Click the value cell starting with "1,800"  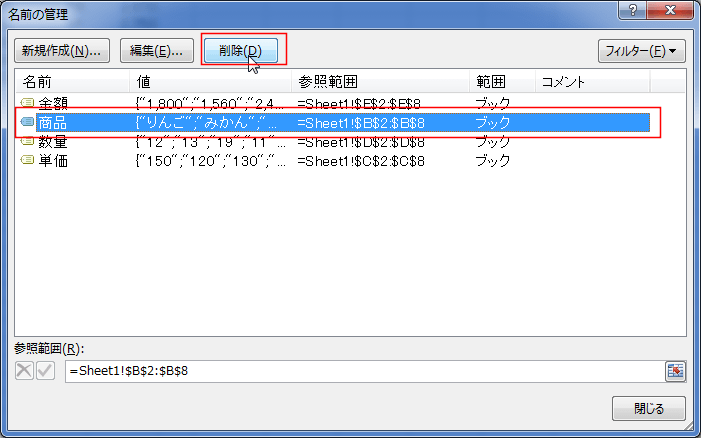coord(210,104)
